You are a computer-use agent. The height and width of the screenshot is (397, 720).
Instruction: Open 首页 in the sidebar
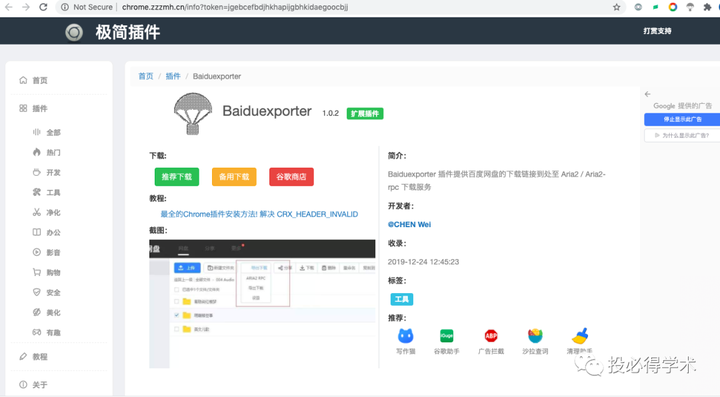34,80
